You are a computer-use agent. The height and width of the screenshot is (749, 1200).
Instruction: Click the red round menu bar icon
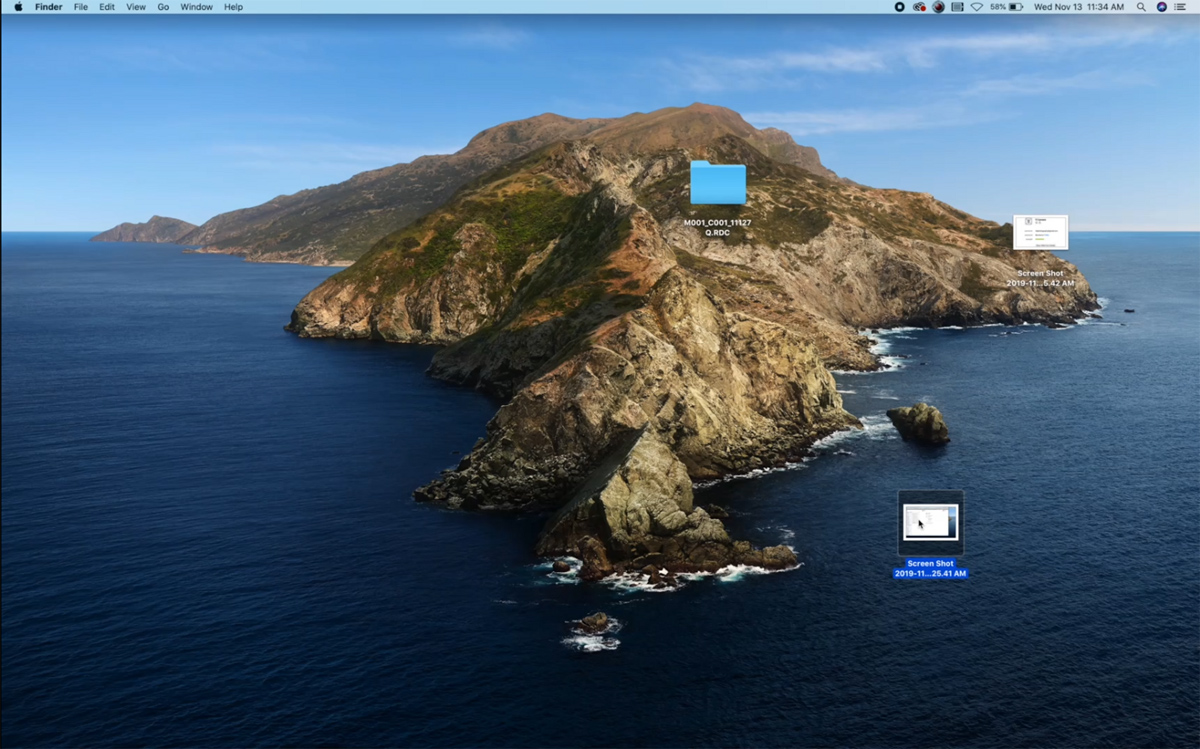939,7
